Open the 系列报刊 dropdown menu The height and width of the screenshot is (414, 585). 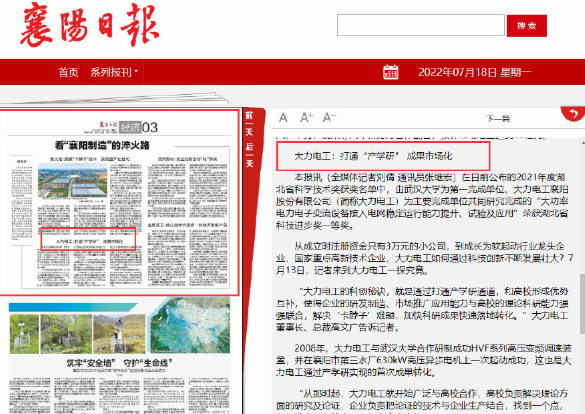[114, 72]
